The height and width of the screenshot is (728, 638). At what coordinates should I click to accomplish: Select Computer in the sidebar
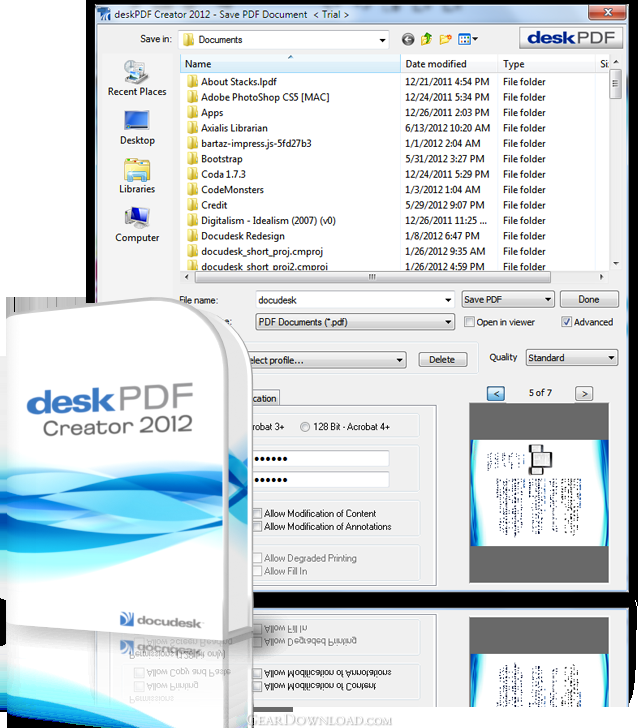(x=137, y=224)
